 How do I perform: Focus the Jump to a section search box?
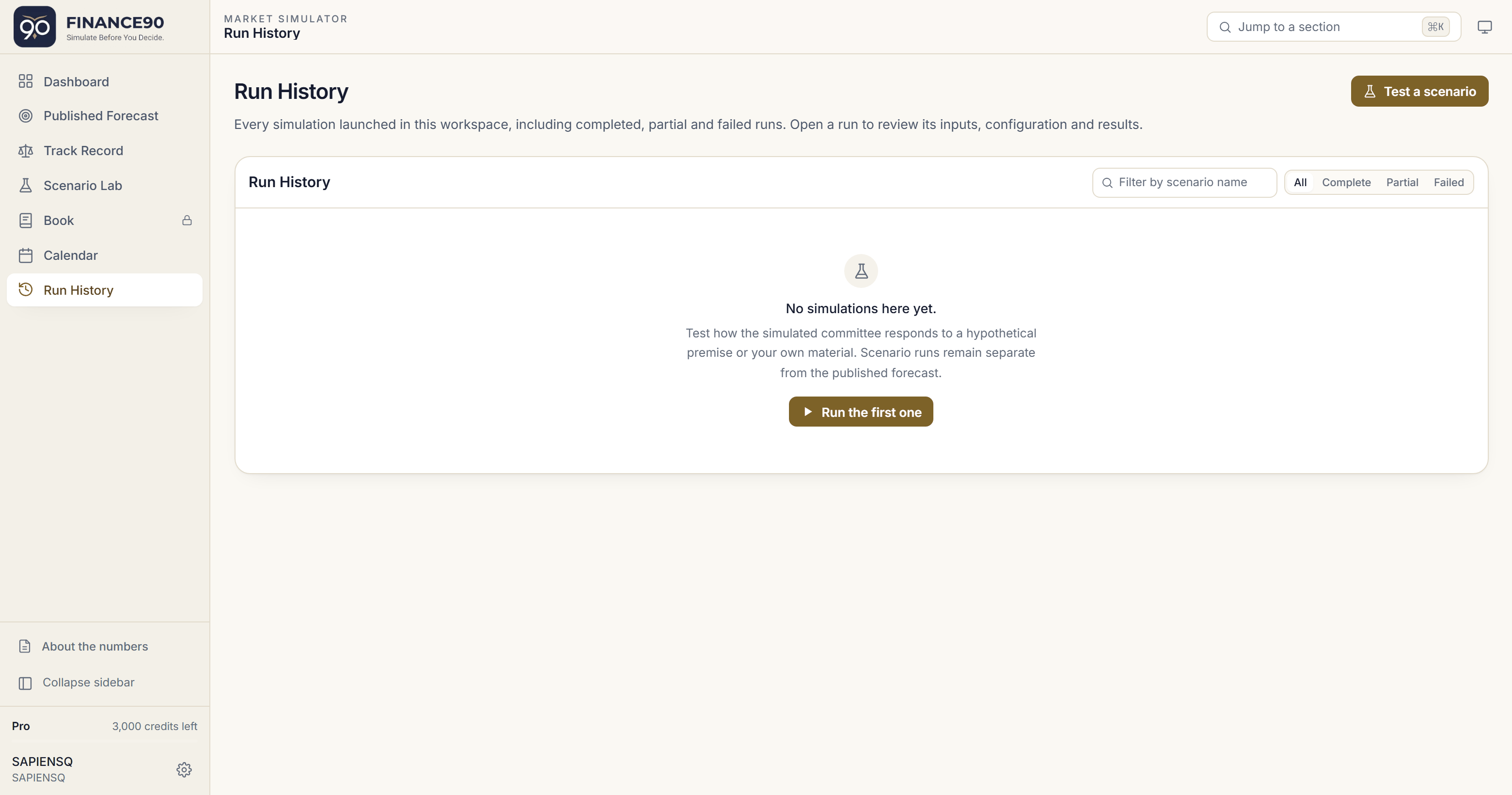click(1333, 27)
